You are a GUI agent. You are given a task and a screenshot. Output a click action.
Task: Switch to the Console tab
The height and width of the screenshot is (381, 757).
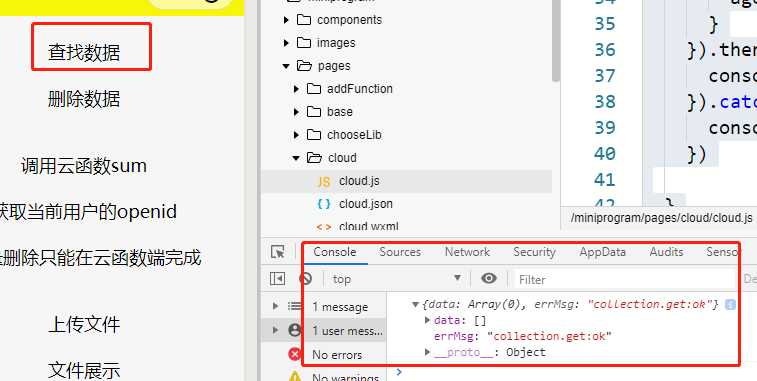tap(335, 252)
